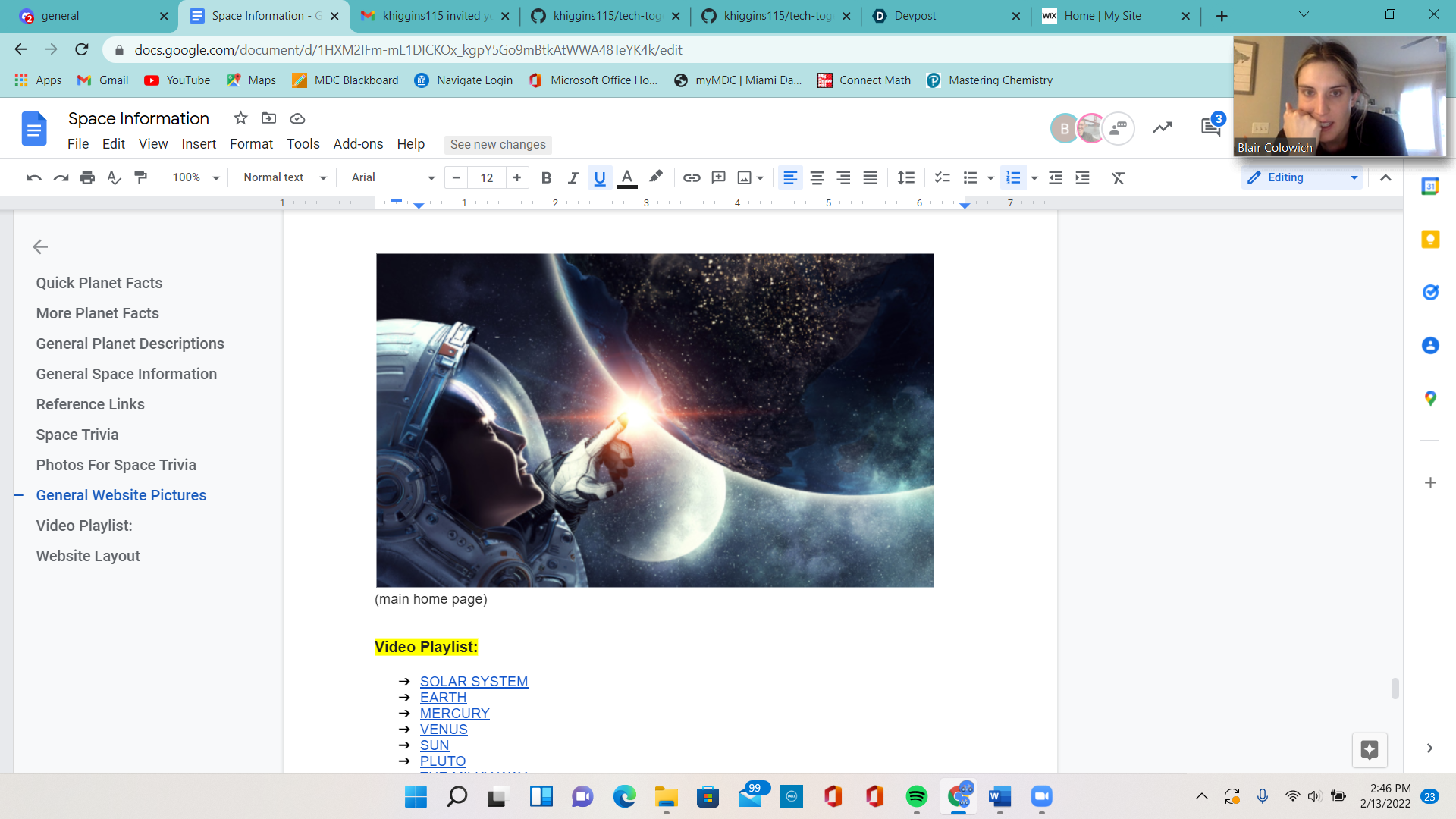The height and width of the screenshot is (819, 1456).
Task: Toggle underline formatting
Action: coord(599,177)
